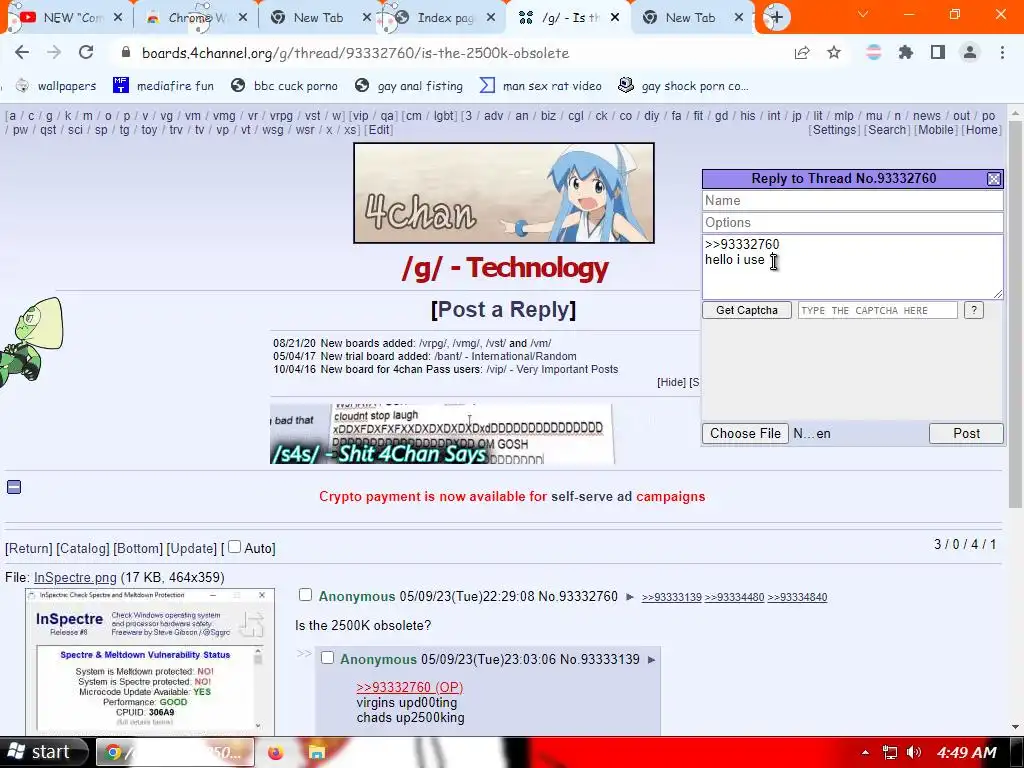Click the >>93332760 (OP) quote link
Viewport: 1024px width, 768px height.
409,688
